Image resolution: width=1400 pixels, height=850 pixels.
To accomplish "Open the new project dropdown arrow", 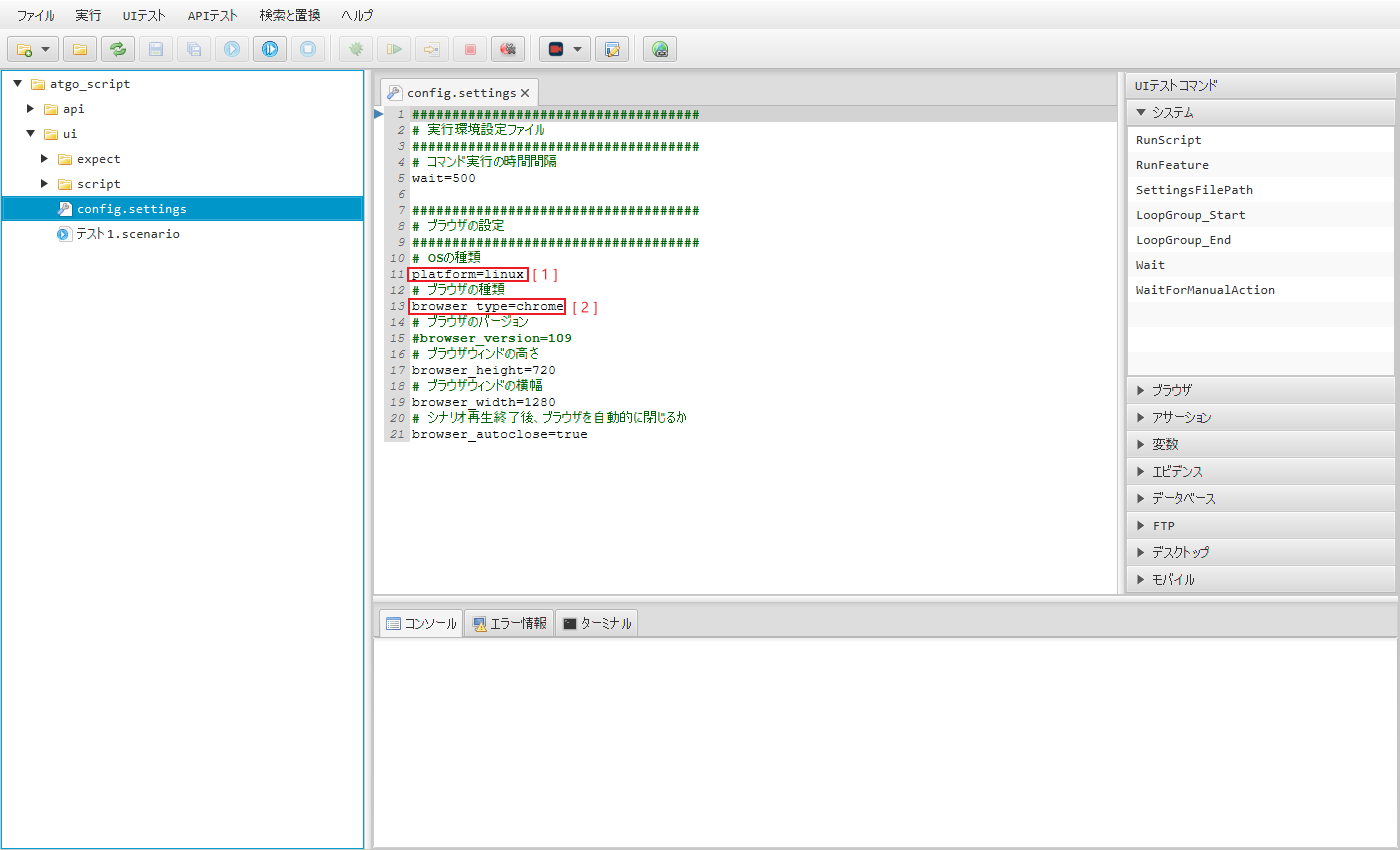I will (x=46, y=49).
